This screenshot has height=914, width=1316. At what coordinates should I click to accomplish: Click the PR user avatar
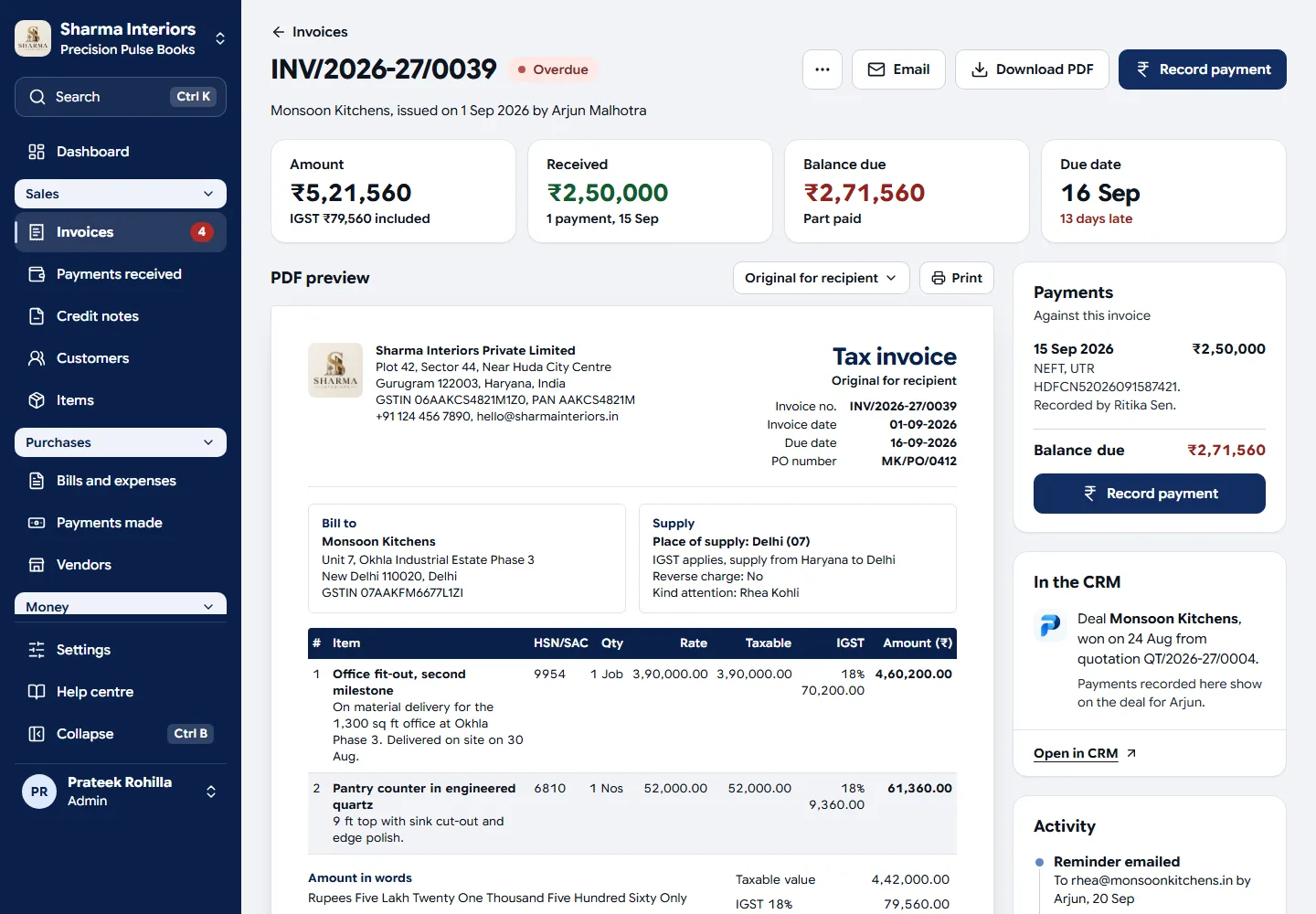click(x=39, y=792)
